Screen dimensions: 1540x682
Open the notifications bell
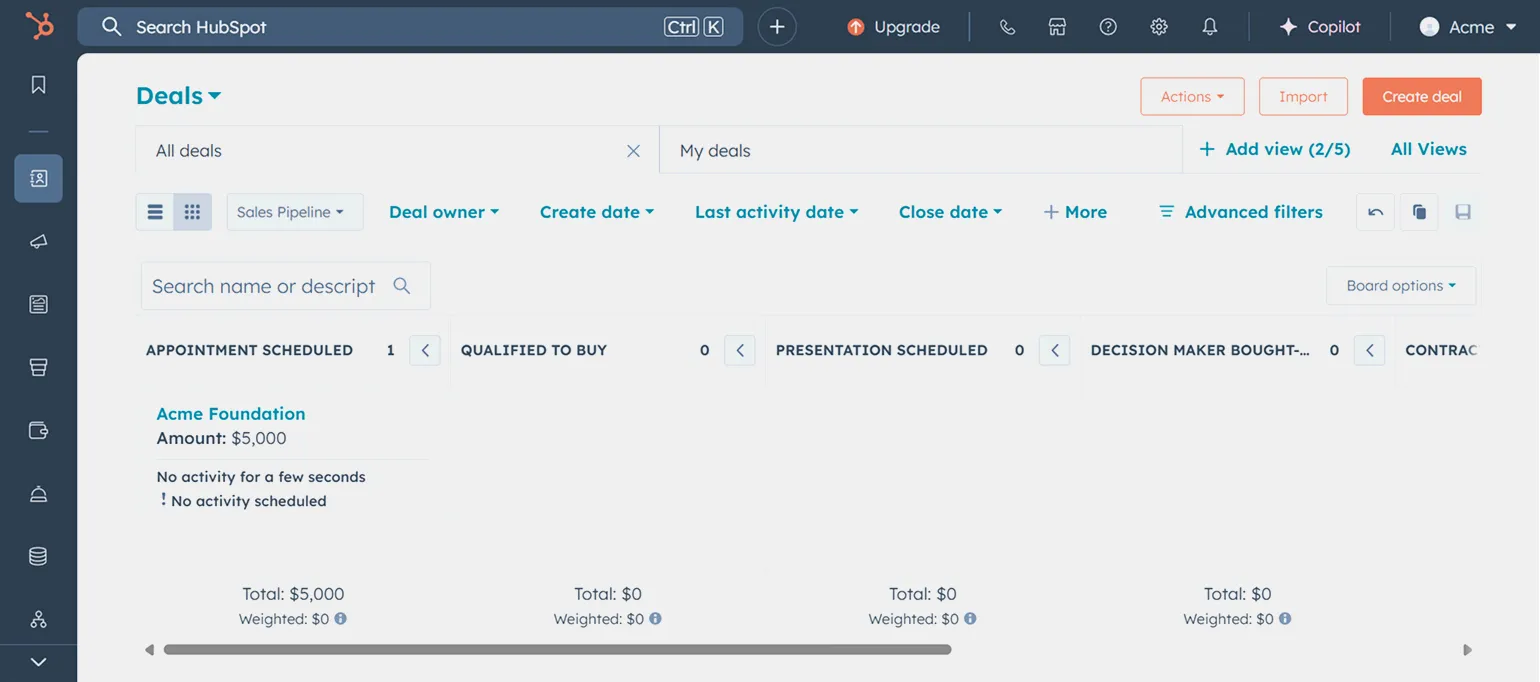pos(1210,27)
